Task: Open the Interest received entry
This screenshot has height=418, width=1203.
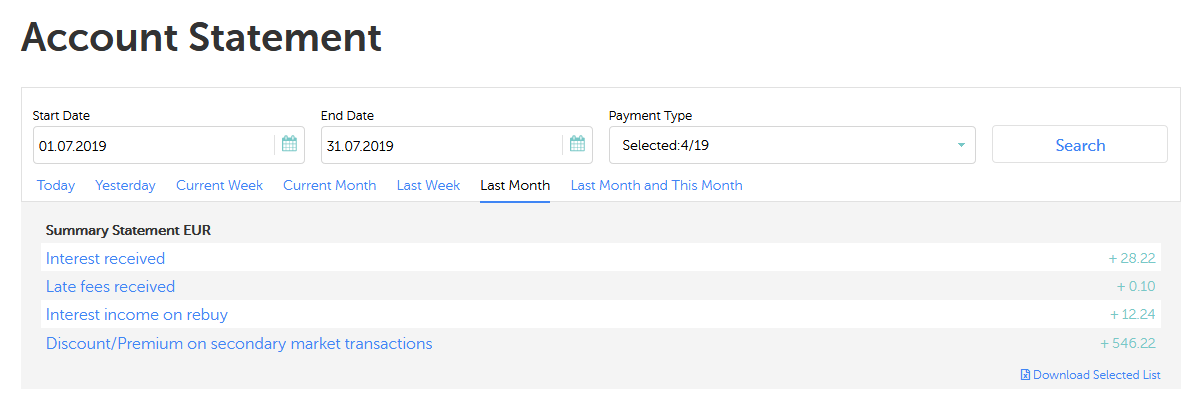Action: [105, 258]
